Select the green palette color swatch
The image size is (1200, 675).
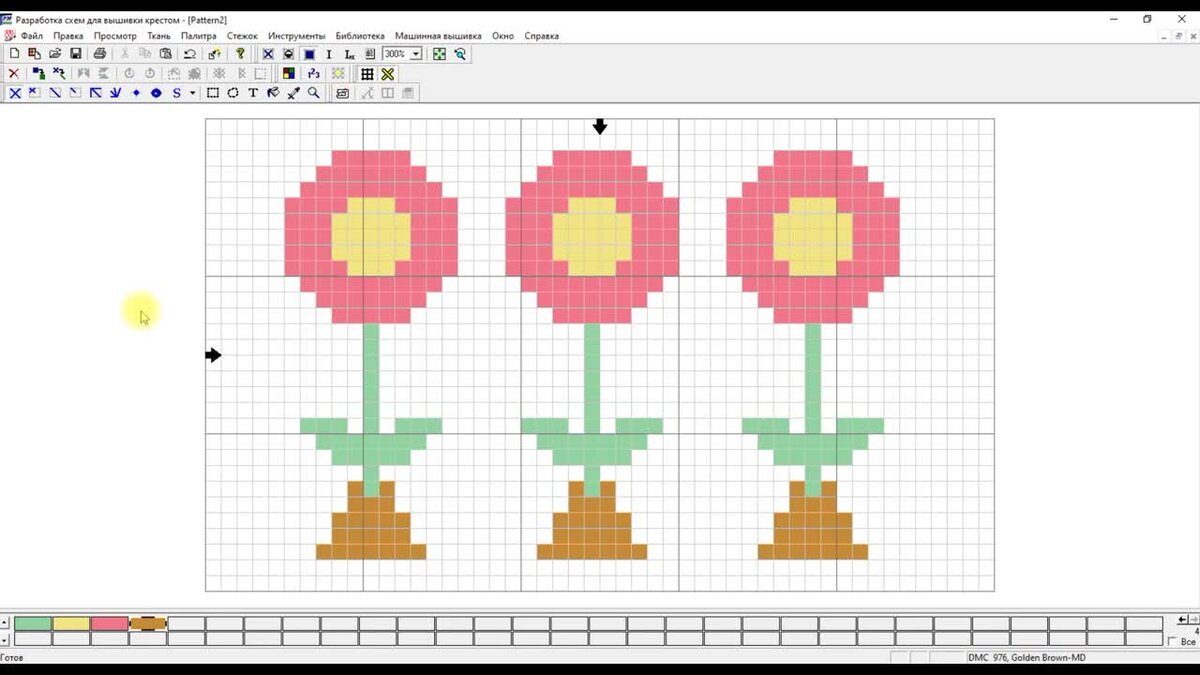(33, 623)
